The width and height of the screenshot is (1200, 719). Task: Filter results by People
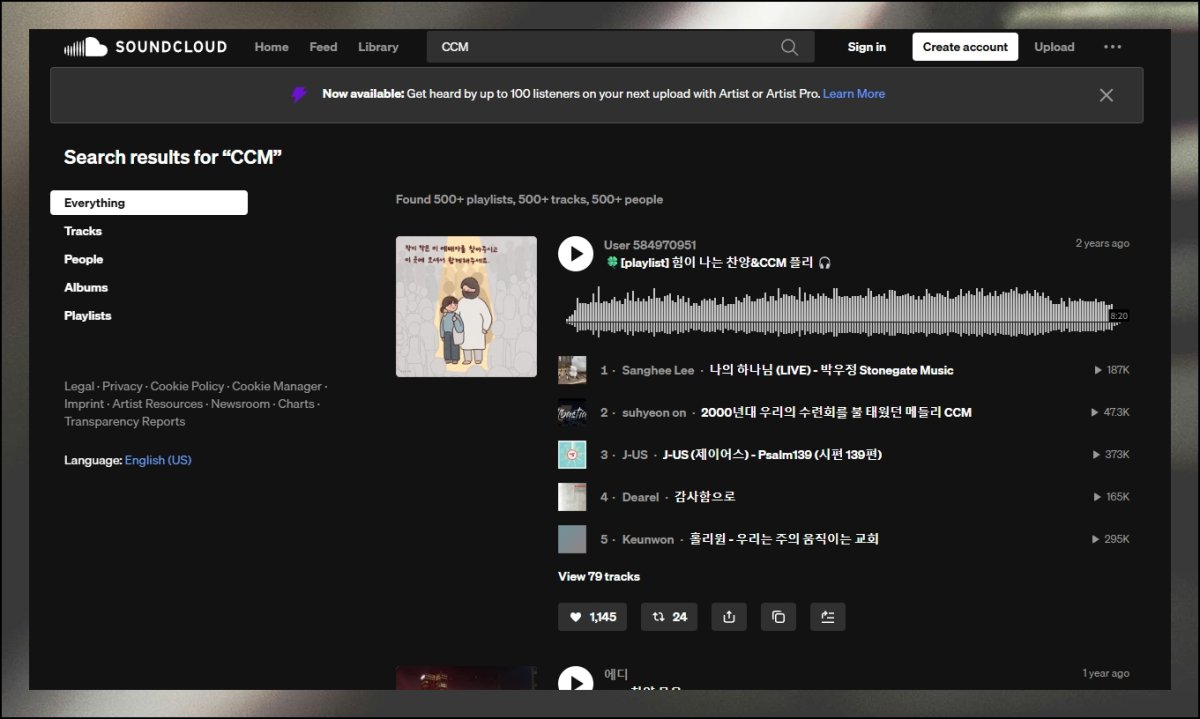pos(84,259)
